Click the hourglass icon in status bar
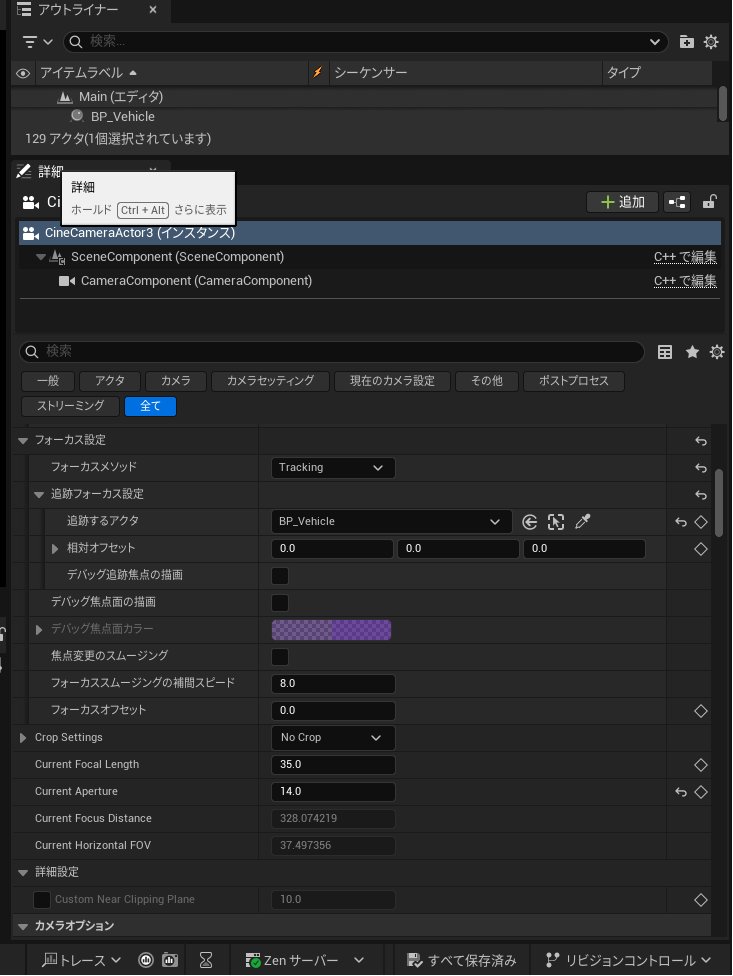This screenshot has height=976, width=733. pyautogui.click(x=206, y=960)
